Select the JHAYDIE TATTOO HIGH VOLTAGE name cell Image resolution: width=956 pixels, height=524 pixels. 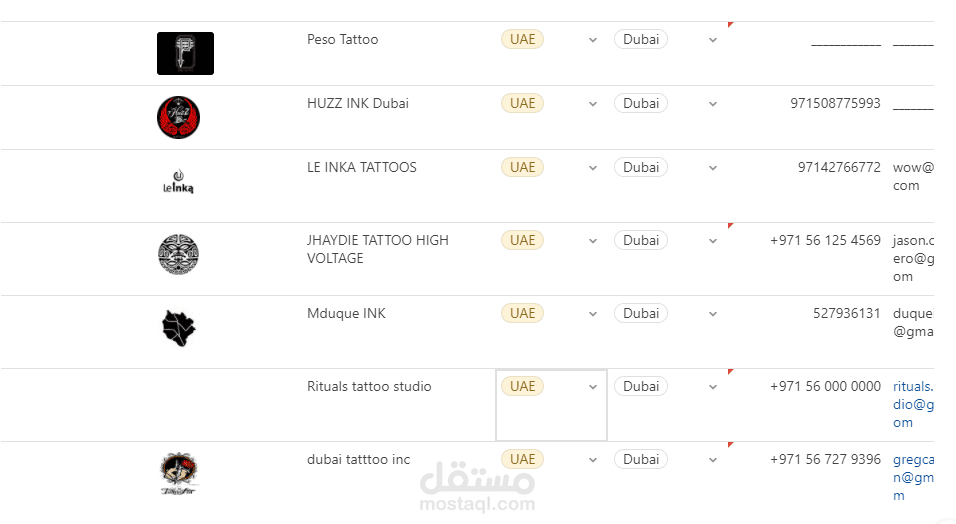click(377, 249)
